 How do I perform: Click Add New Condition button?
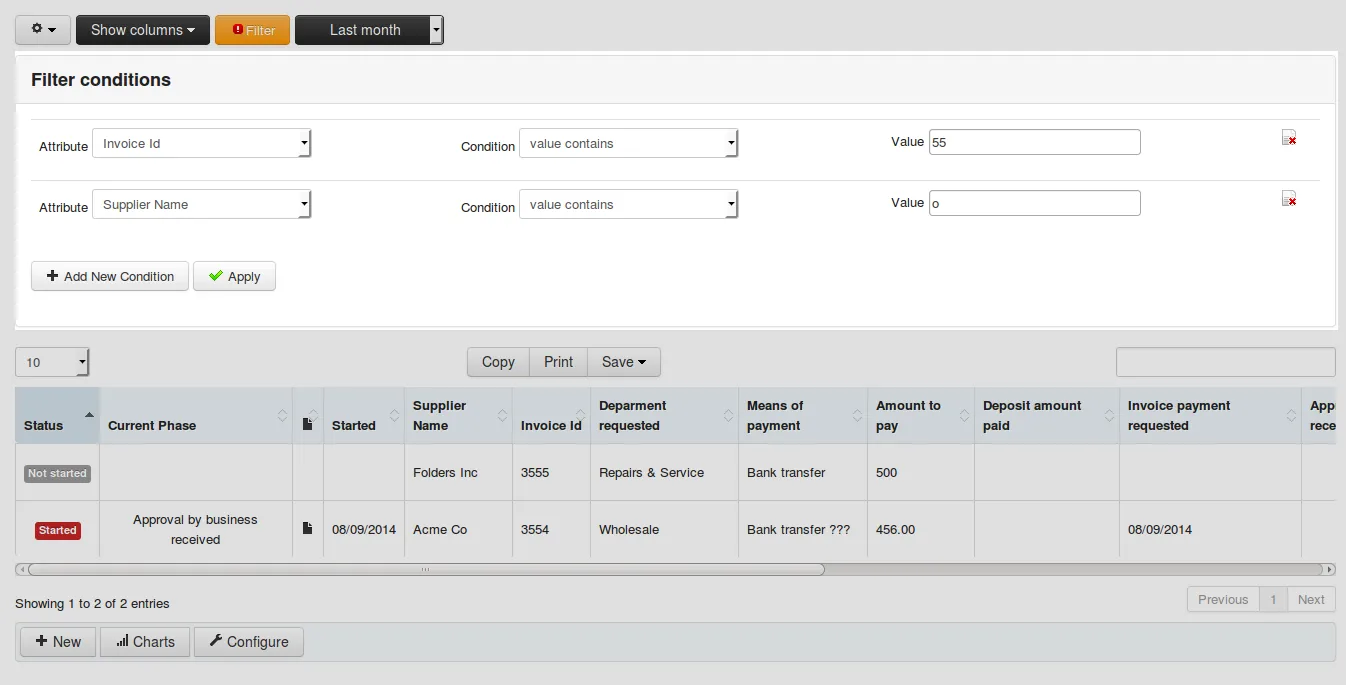tap(110, 276)
